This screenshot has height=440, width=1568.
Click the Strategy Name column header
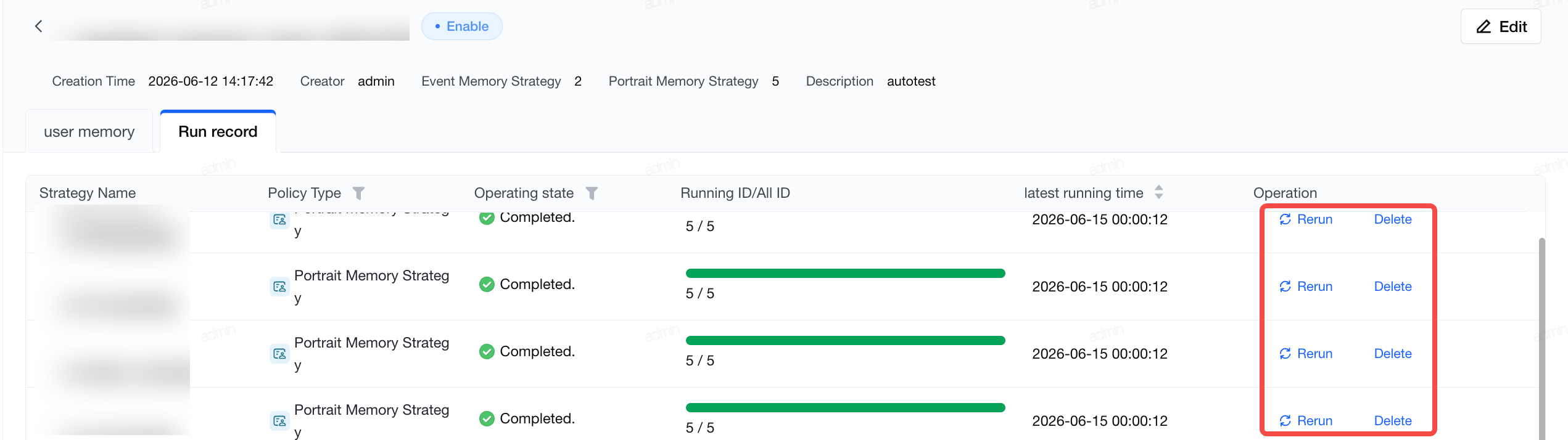click(88, 194)
